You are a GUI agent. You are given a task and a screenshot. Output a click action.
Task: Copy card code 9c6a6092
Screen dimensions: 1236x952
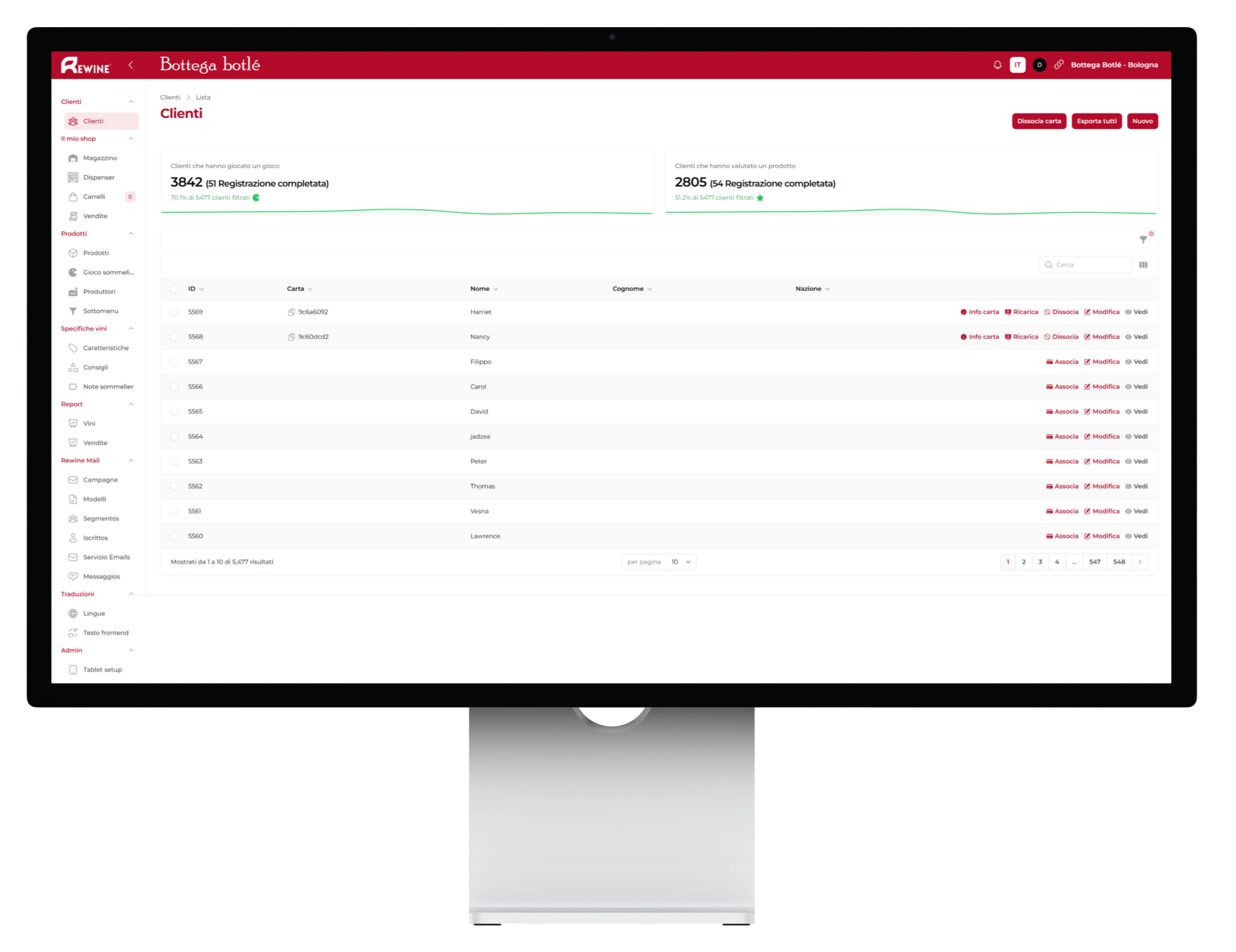point(291,312)
